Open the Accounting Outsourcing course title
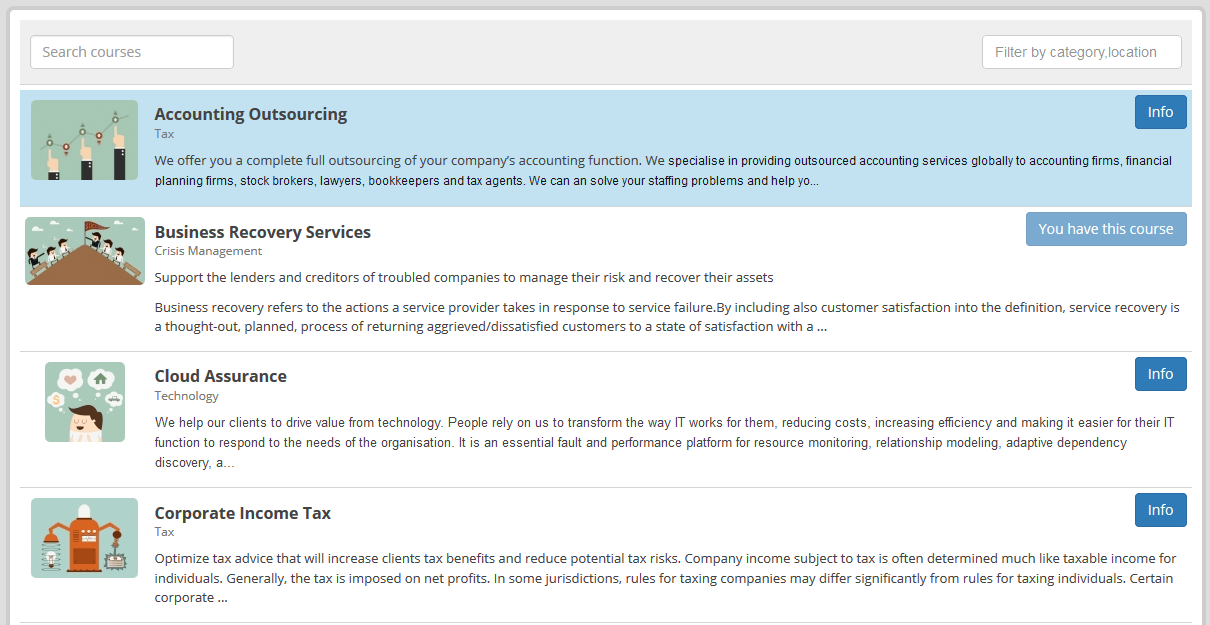 pyautogui.click(x=251, y=114)
